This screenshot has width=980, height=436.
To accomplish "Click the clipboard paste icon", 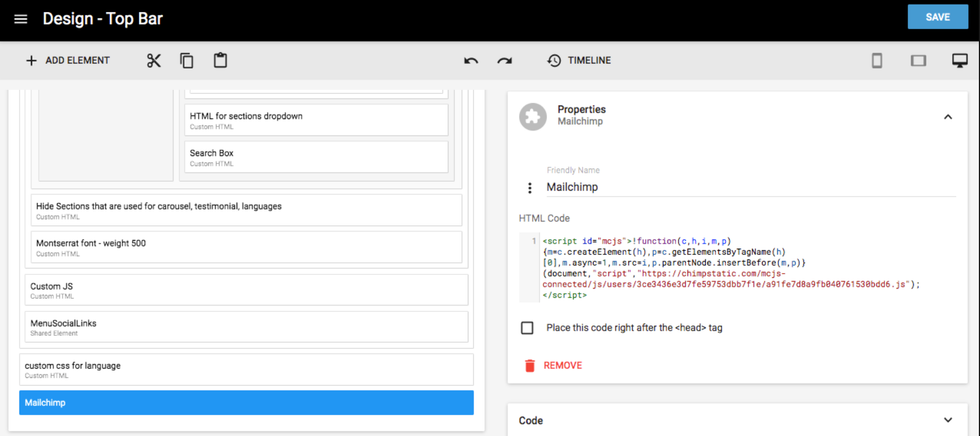I will (220, 61).
